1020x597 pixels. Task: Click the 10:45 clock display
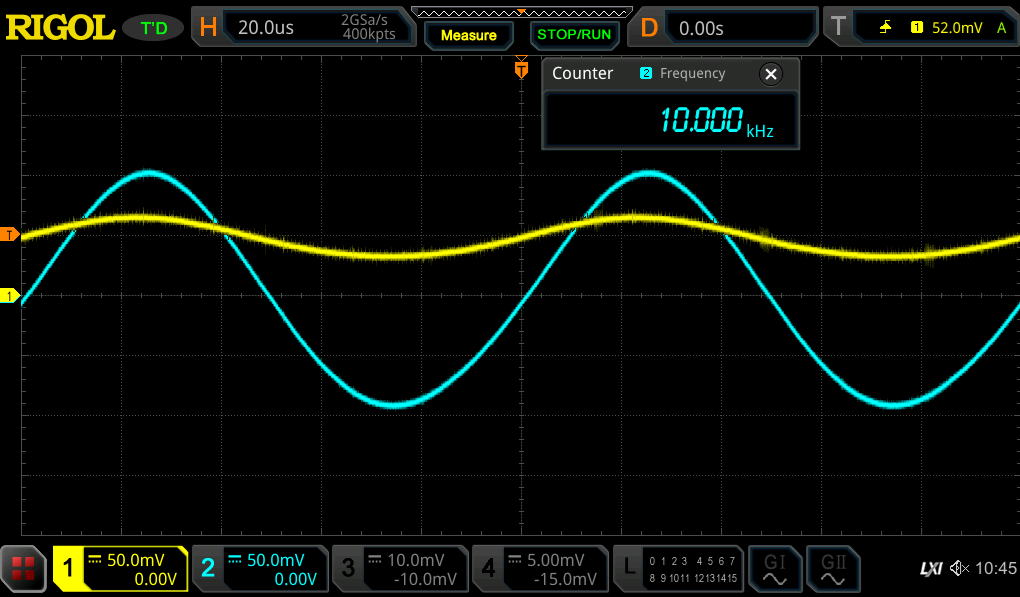point(996,568)
